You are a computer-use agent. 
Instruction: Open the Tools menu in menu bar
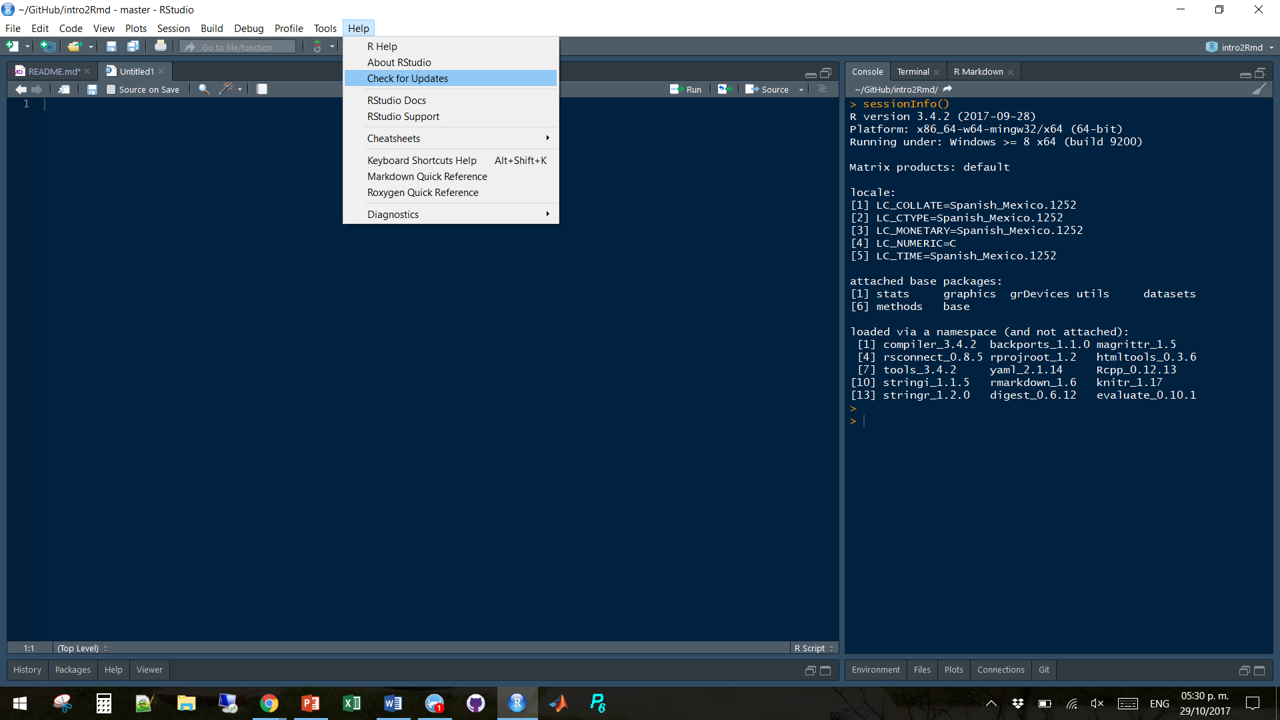tap(325, 28)
